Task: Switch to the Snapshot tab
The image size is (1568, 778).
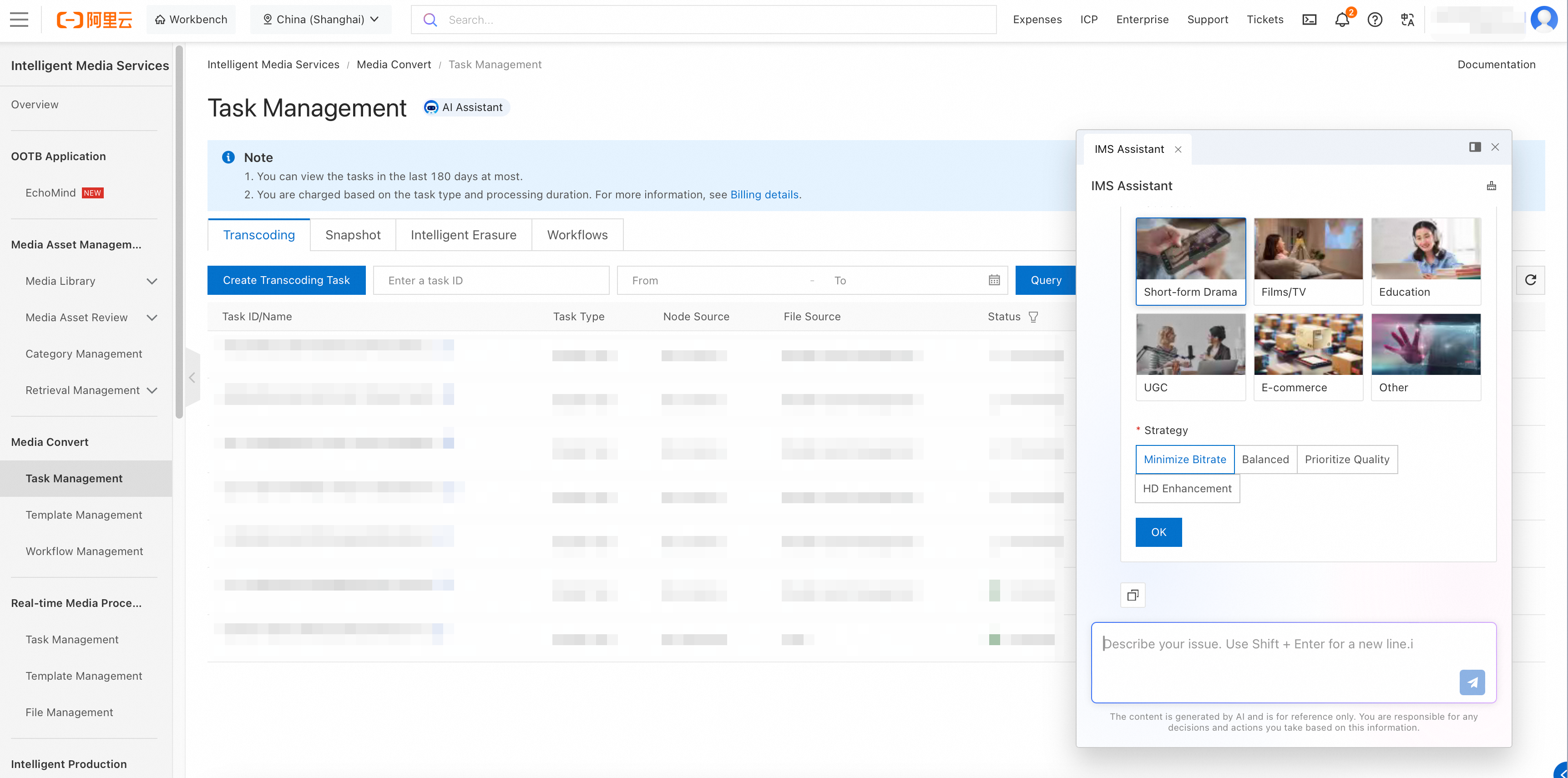Action: tap(353, 235)
